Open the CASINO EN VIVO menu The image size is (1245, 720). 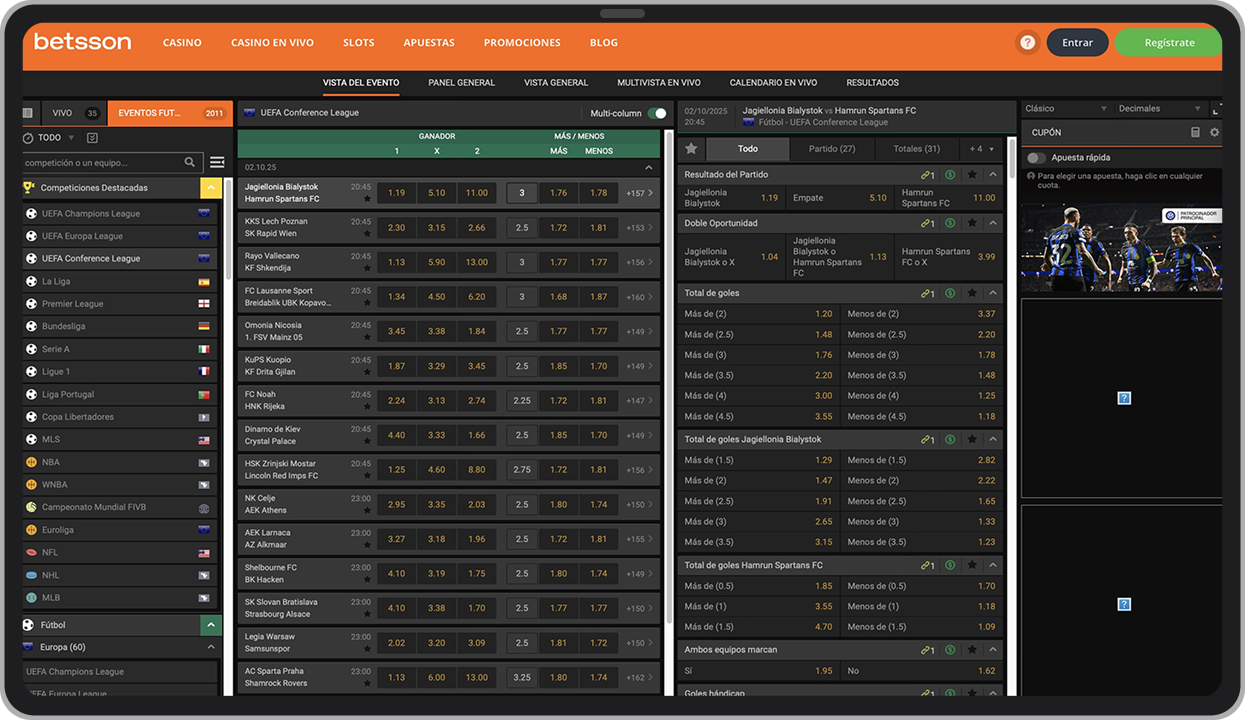tap(272, 43)
